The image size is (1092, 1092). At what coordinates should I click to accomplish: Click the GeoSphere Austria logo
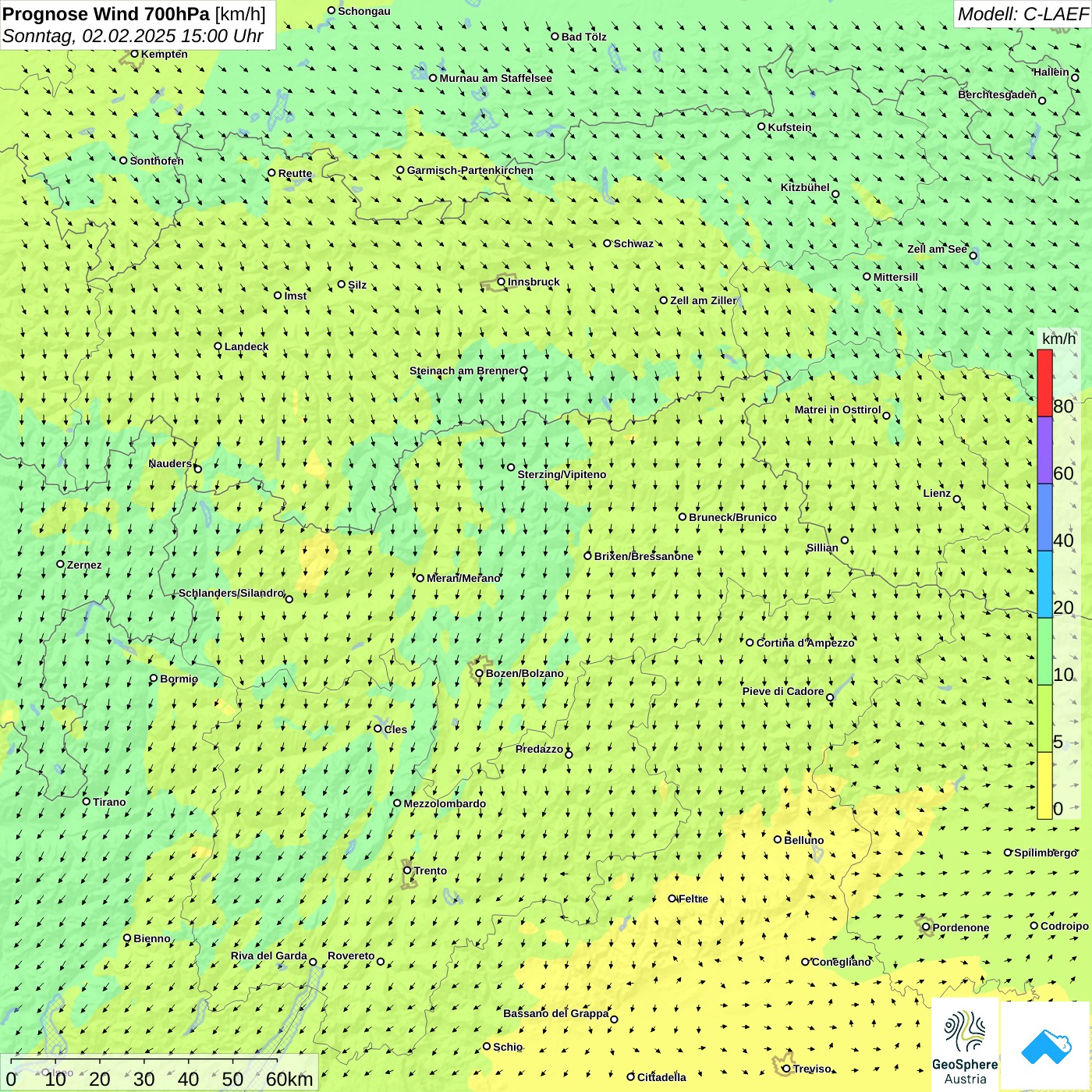click(965, 1045)
